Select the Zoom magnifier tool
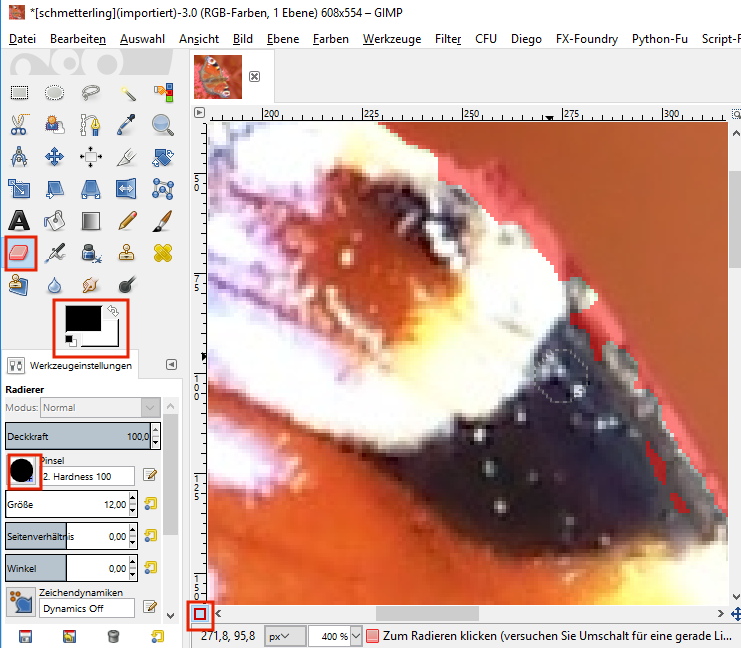 coord(163,125)
